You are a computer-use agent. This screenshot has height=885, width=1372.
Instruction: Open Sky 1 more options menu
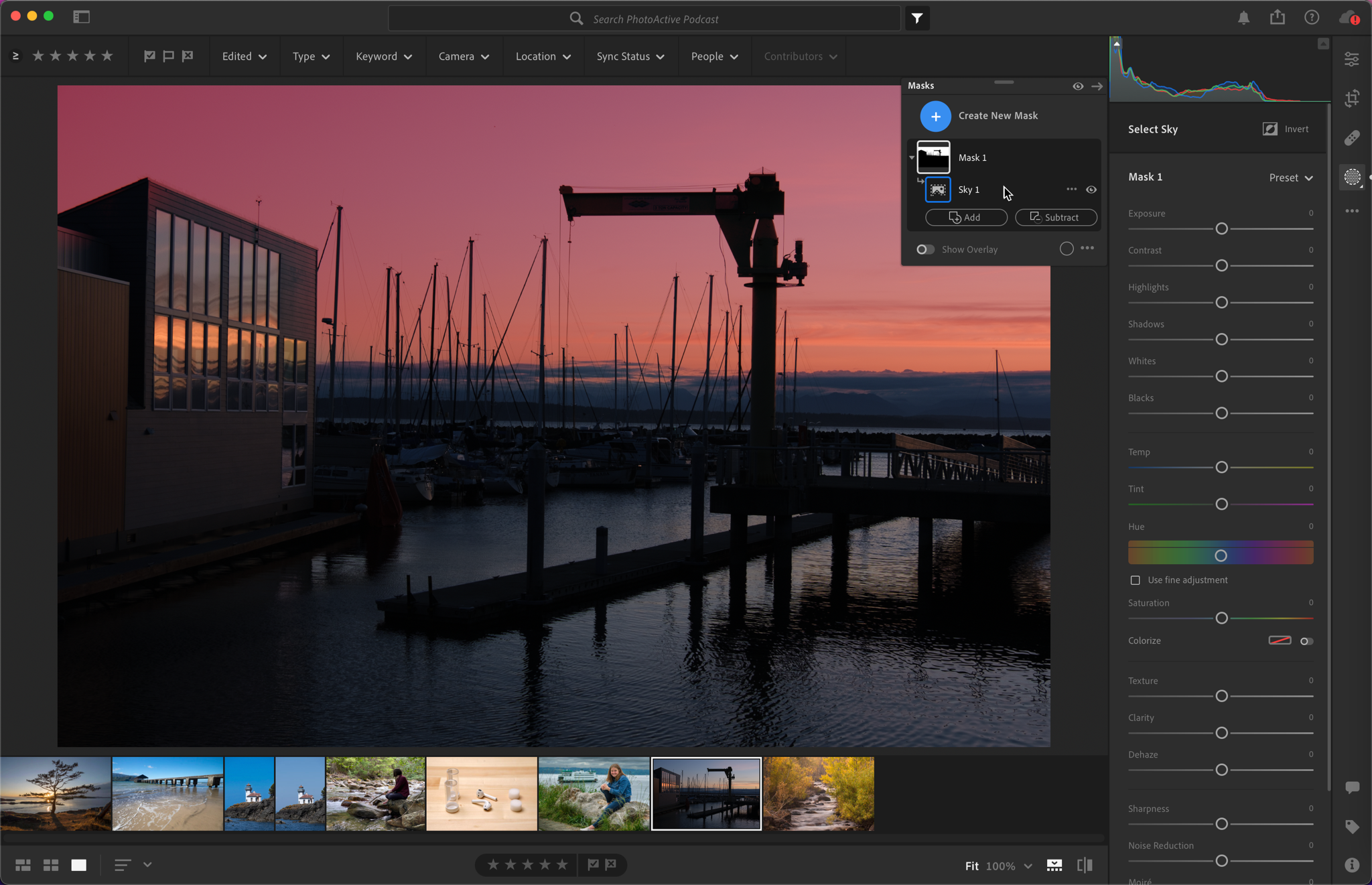pos(1071,190)
